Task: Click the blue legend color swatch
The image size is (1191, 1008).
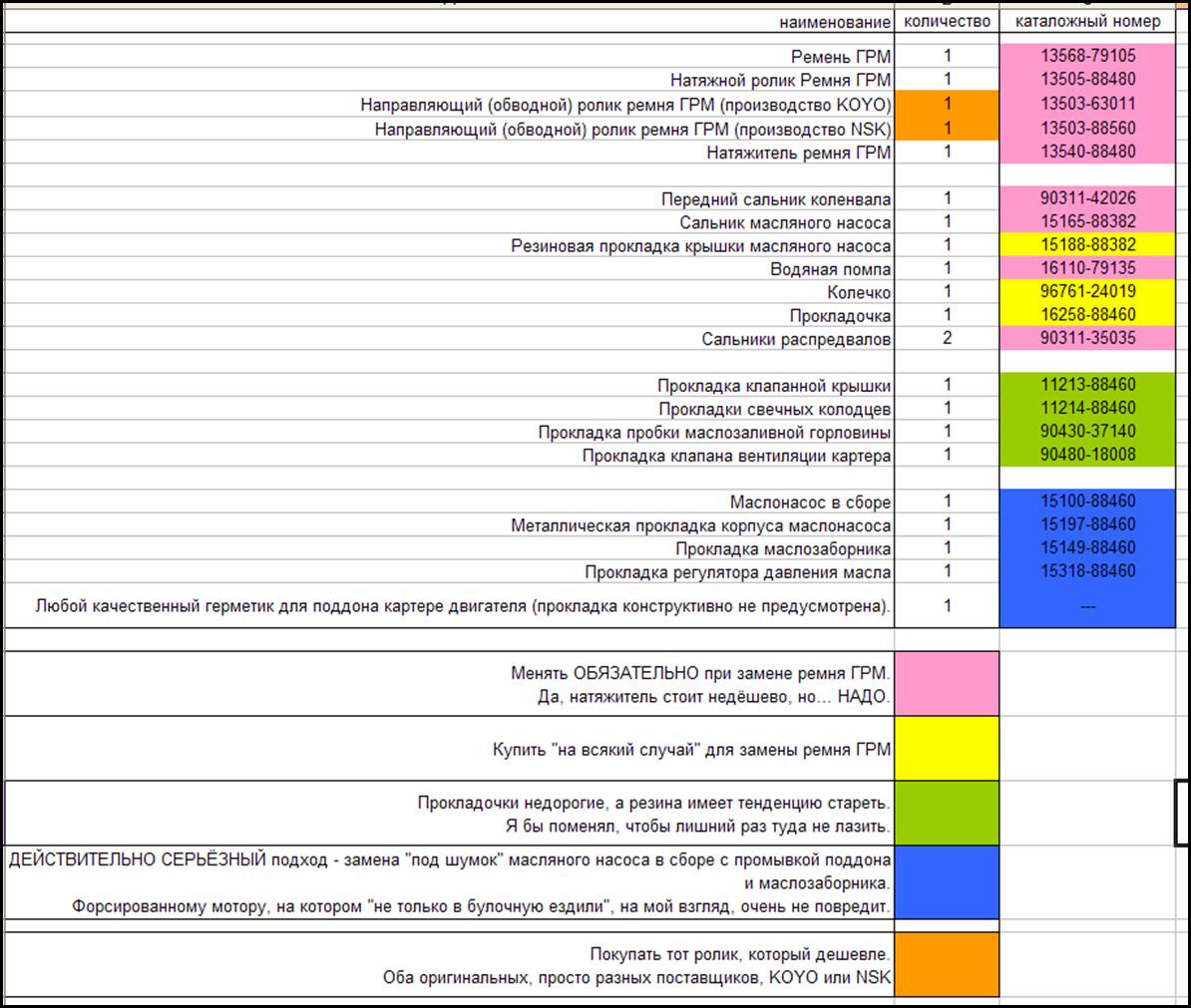Action: (x=947, y=881)
